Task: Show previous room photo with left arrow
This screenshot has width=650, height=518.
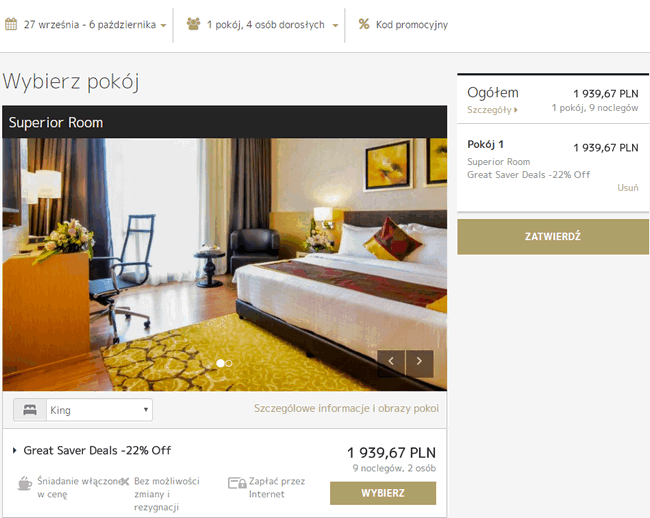Action: pos(391,363)
